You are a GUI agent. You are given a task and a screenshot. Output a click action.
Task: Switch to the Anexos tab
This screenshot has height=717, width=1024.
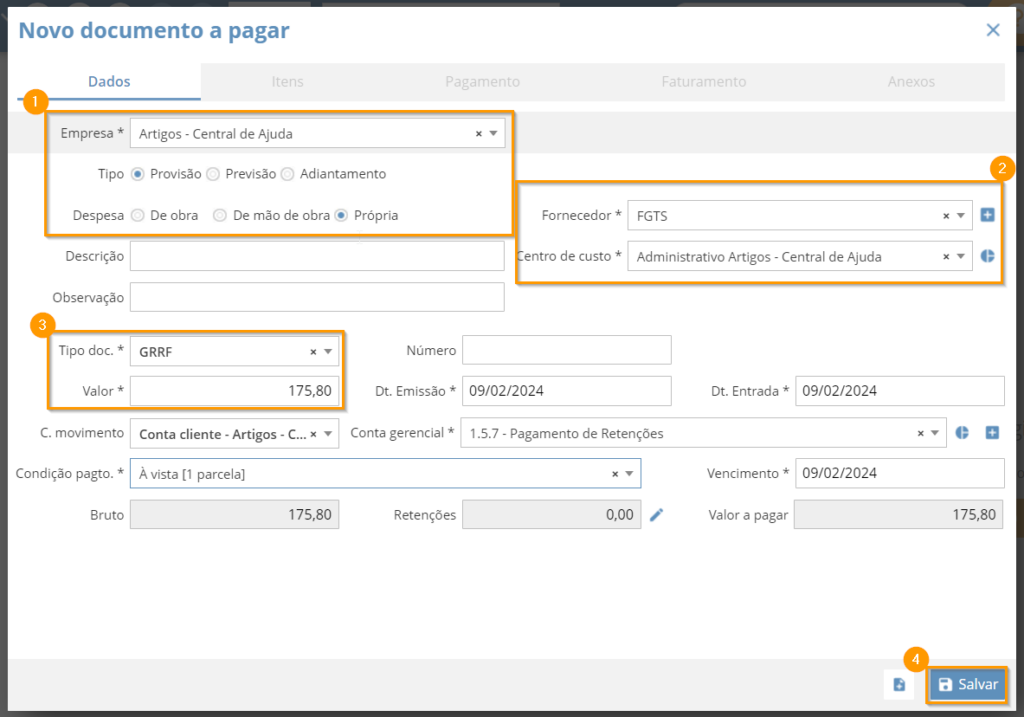(x=911, y=82)
